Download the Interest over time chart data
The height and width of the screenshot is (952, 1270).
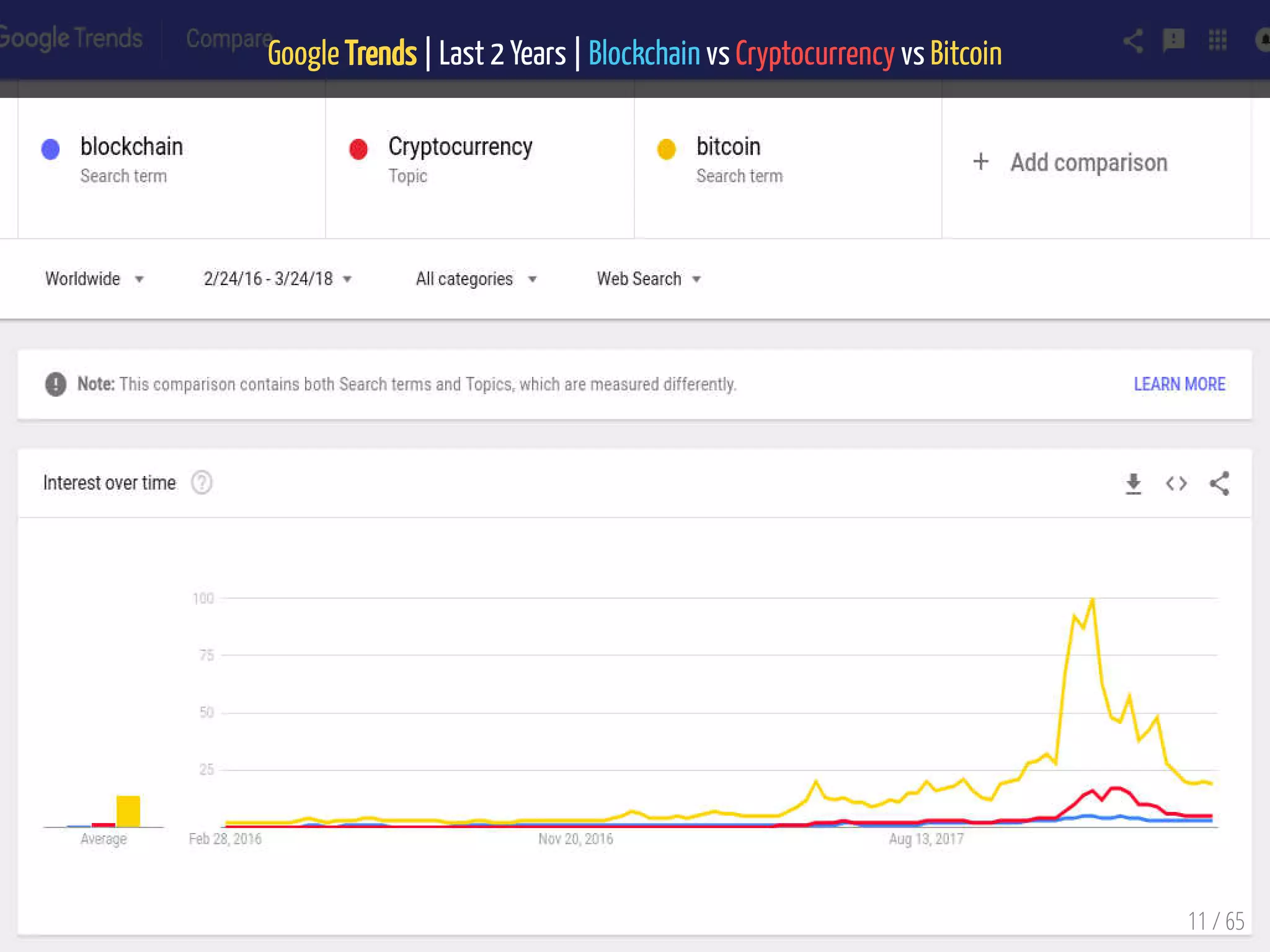point(1133,483)
